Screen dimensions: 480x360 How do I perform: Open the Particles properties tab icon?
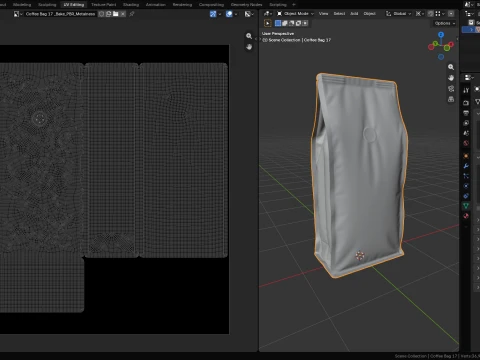[x=466, y=176]
